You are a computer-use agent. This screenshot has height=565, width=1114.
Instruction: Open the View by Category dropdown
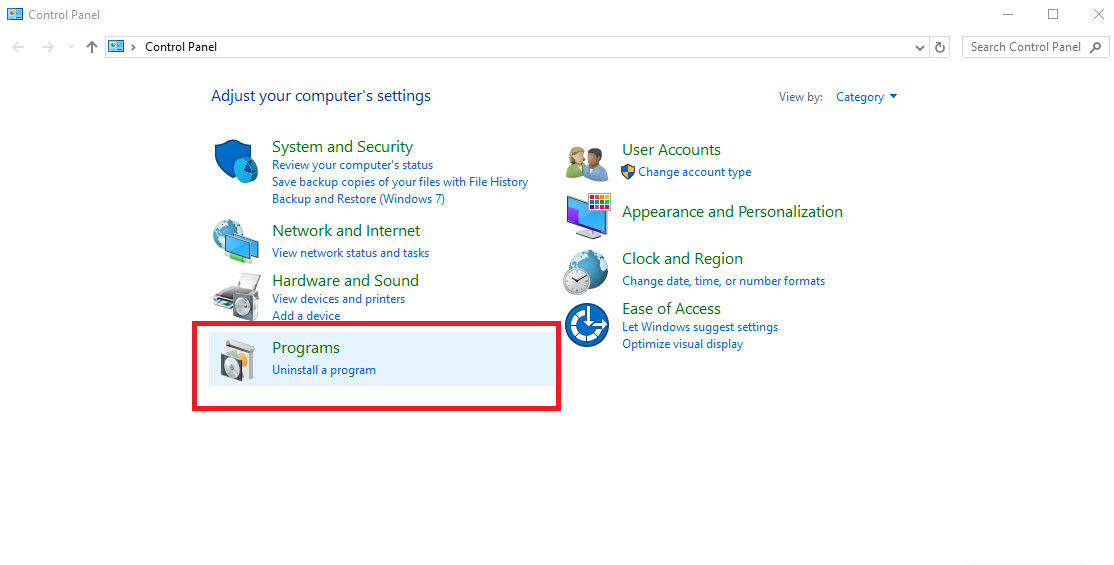coord(866,97)
